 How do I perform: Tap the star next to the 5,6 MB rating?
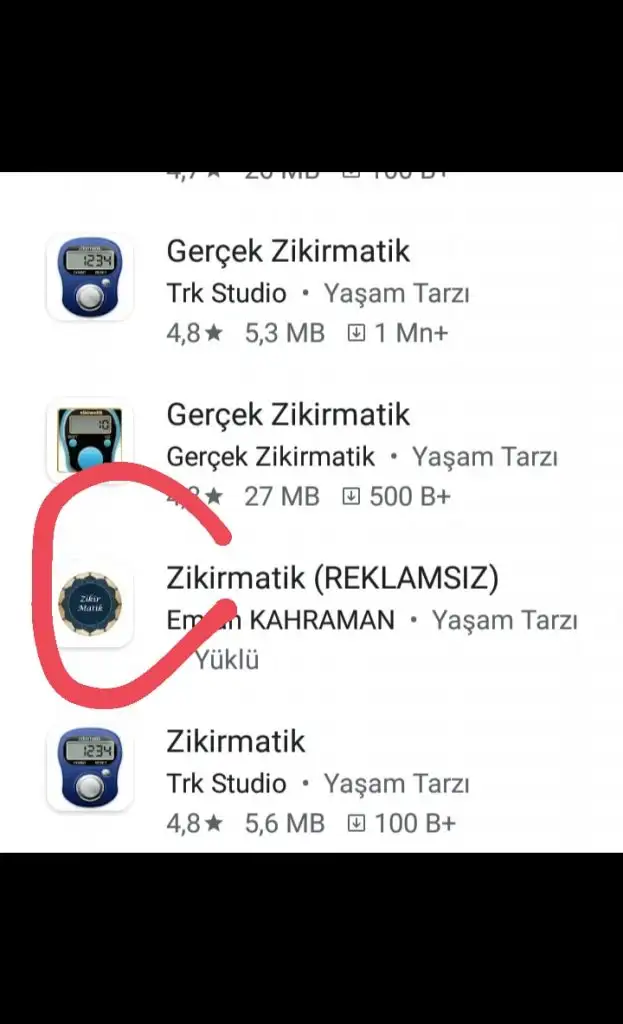[x=214, y=824]
